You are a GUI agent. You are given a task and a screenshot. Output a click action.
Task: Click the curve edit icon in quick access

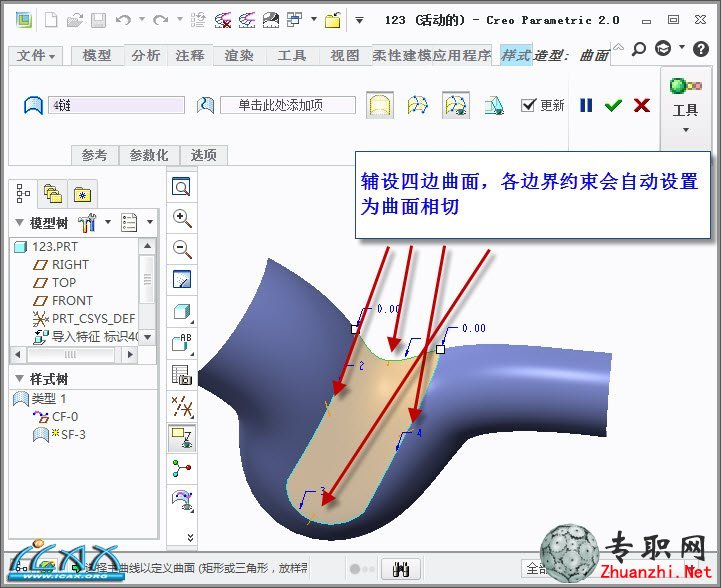[247, 20]
